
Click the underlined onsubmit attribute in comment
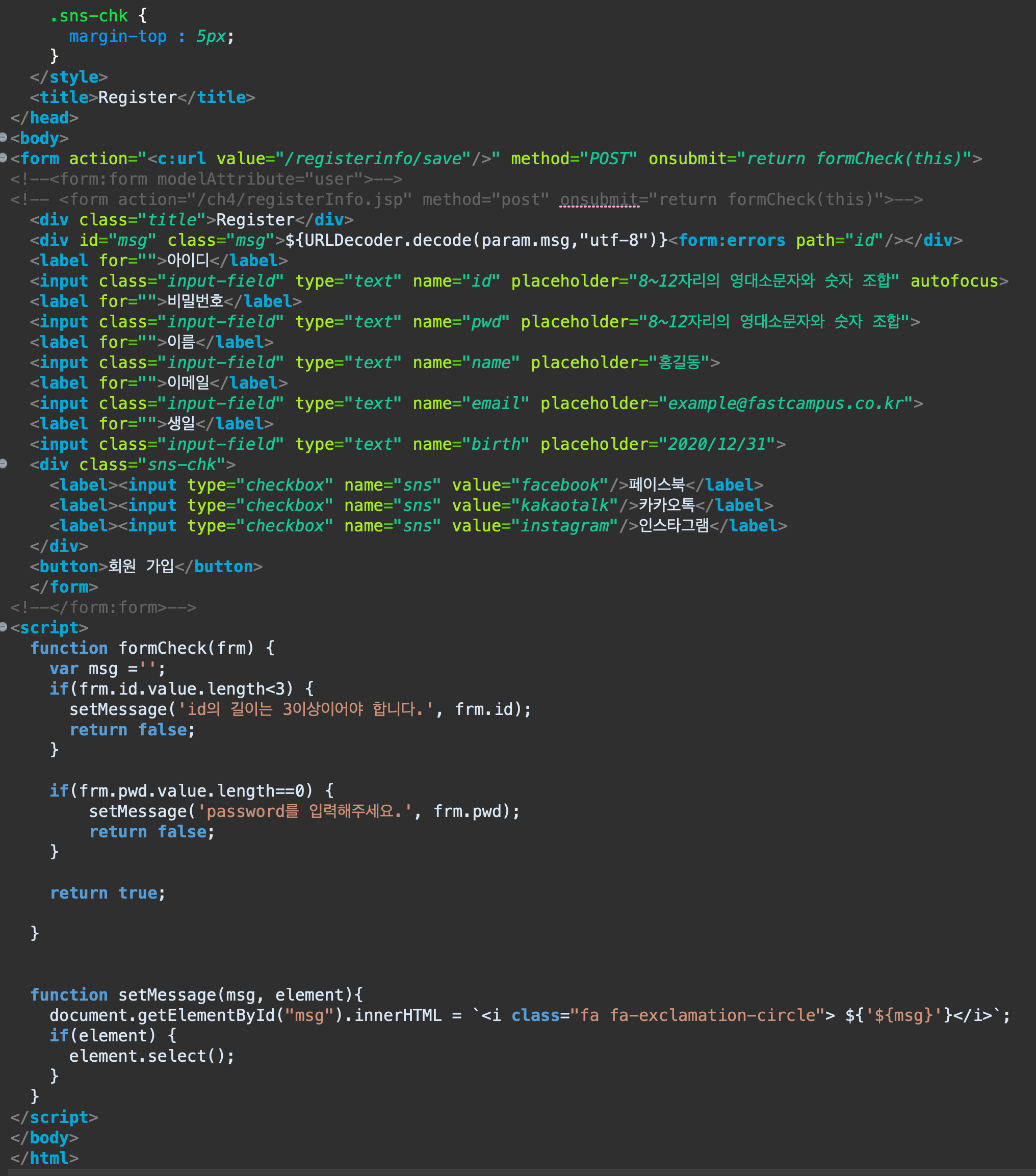599,199
